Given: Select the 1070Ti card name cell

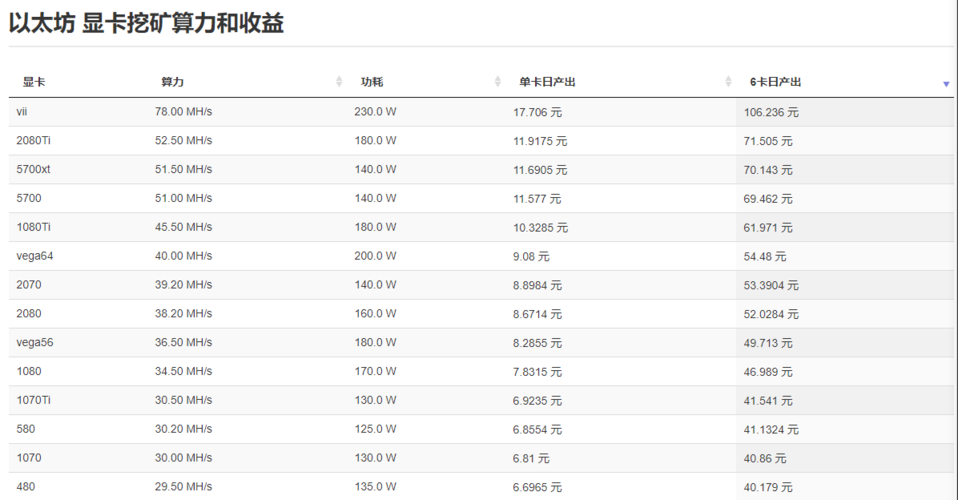Looking at the screenshot, I should [33, 400].
